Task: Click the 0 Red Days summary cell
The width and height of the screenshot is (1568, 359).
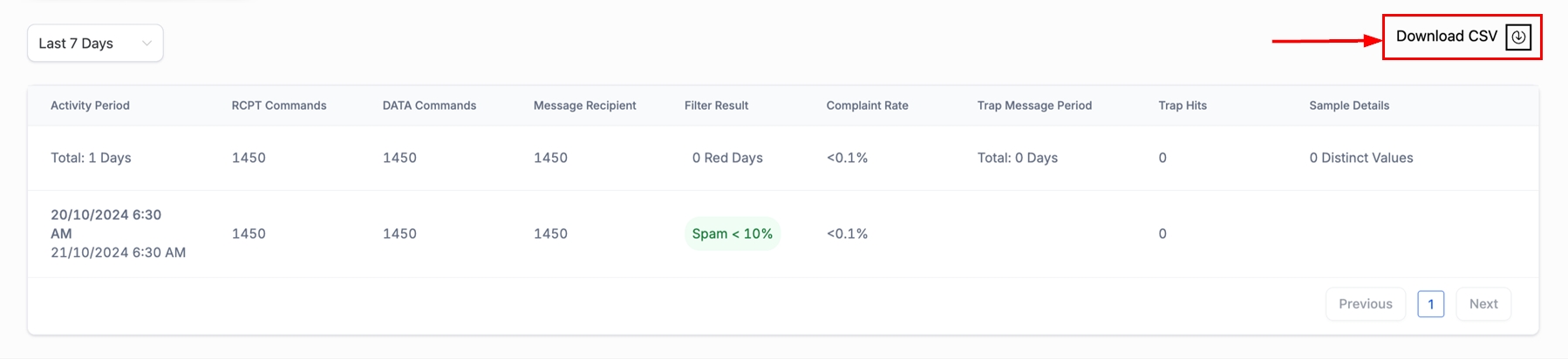Action: [x=727, y=158]
